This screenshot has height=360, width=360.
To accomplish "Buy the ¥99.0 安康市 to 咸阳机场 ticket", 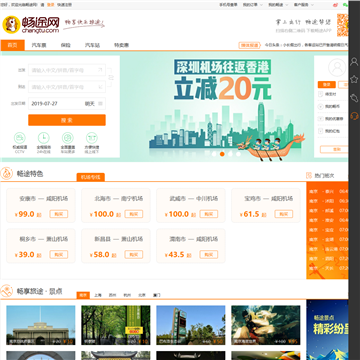I will (x=59, y=214).
